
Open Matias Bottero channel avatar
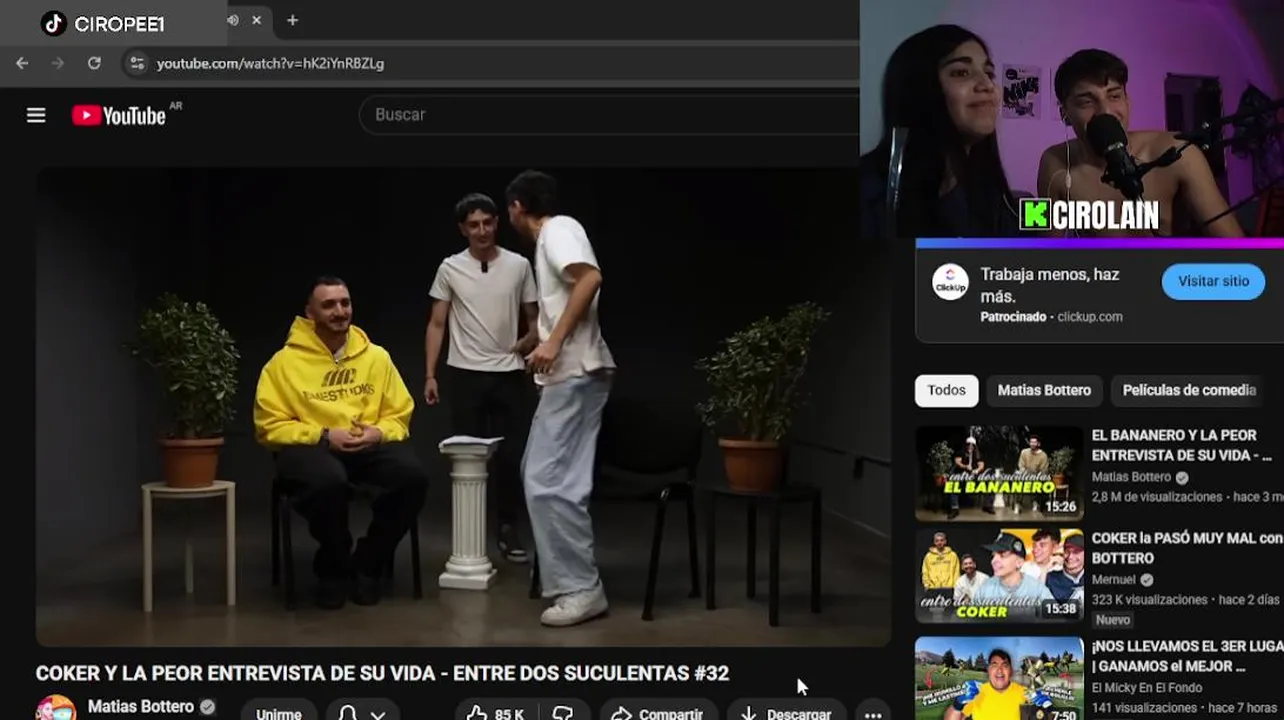[x=56, y=708]
